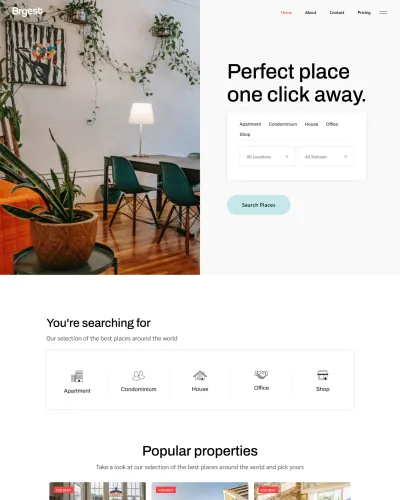Open the hamburger menu icon
The height and width of the screenshot is (500, 400).
click(x=383, y=13)
